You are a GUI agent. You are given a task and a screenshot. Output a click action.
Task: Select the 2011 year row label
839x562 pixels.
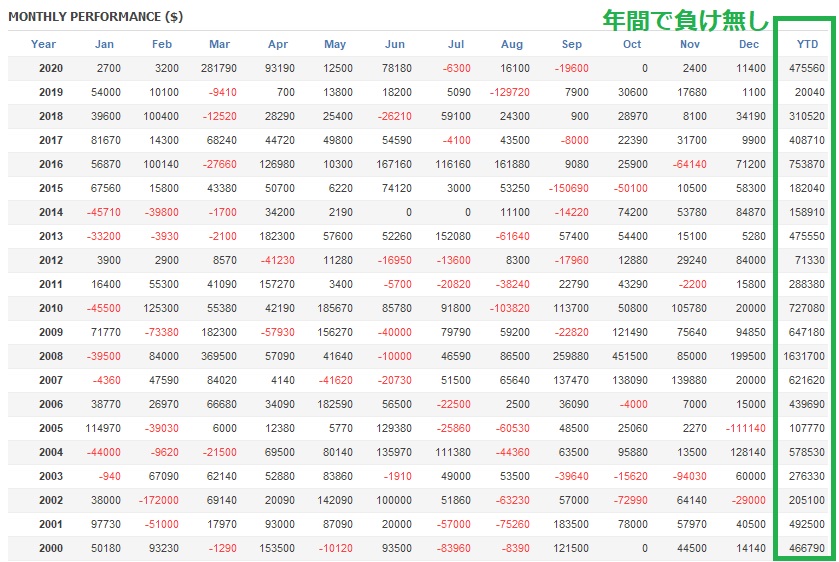click(x=51, y=284)
